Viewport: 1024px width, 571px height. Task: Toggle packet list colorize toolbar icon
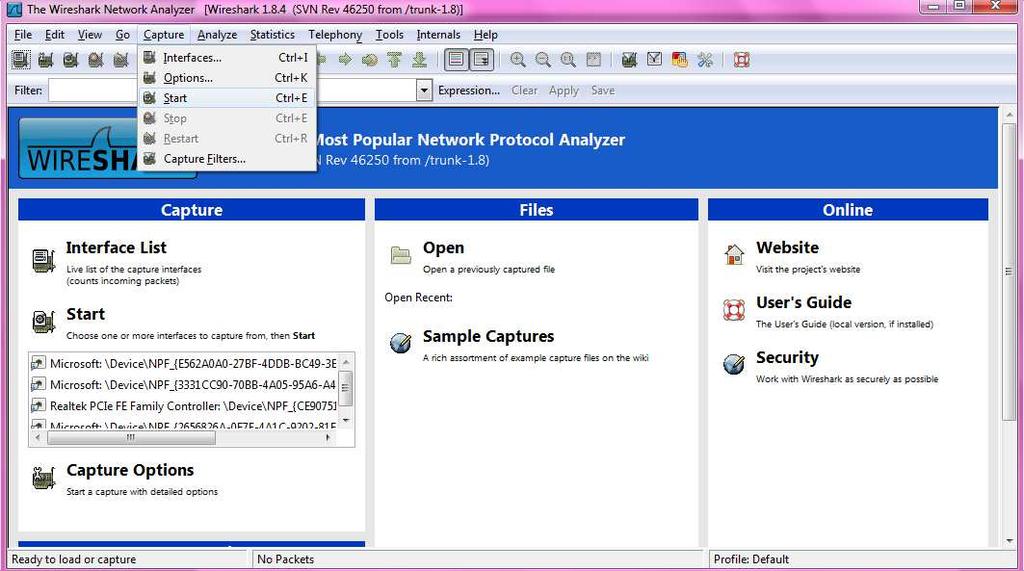[456, 60]
